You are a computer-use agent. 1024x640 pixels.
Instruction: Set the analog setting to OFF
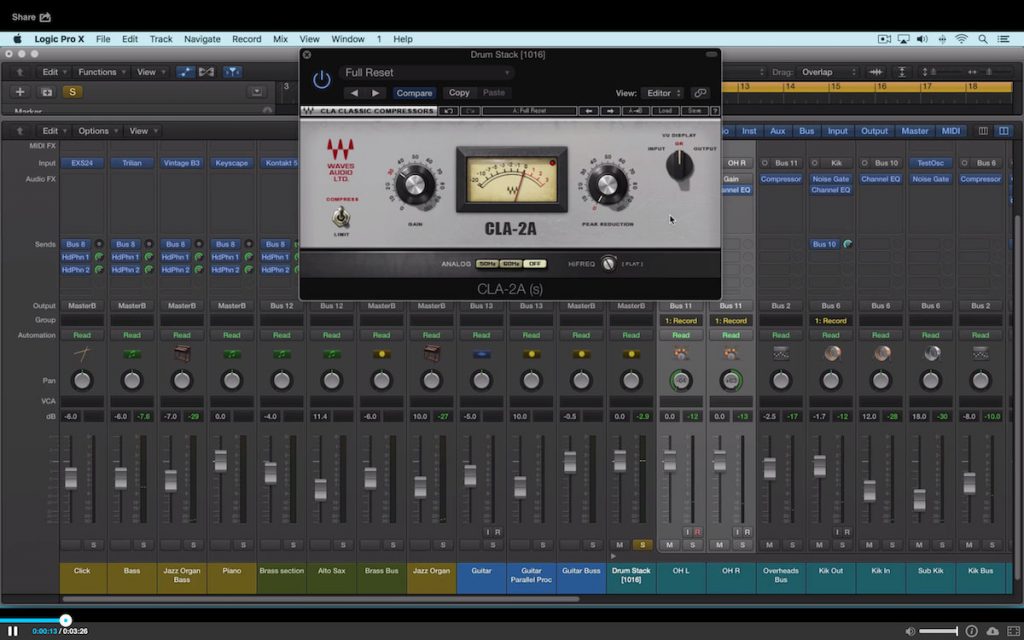pyautogui.click(x=535, y=264)
